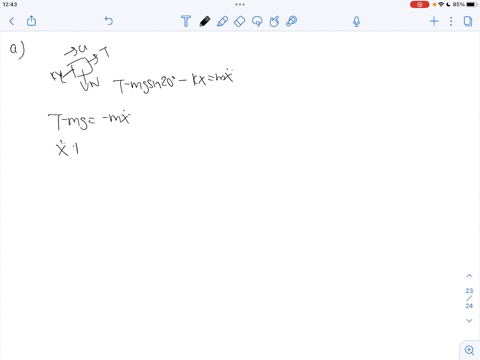Start audio recording with microphone
The height and width of the screenshot is (360, 480).
356,22
